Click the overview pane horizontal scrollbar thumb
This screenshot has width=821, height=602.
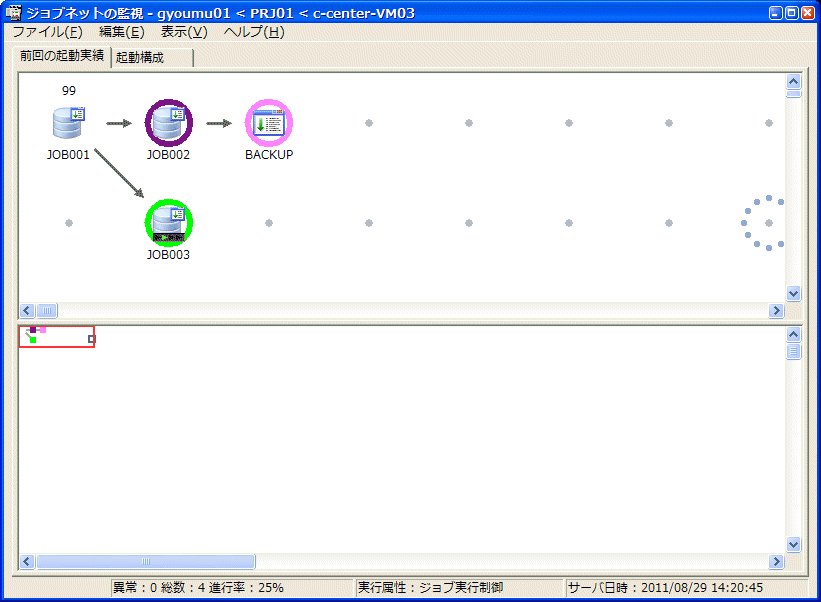coord(146,562)
